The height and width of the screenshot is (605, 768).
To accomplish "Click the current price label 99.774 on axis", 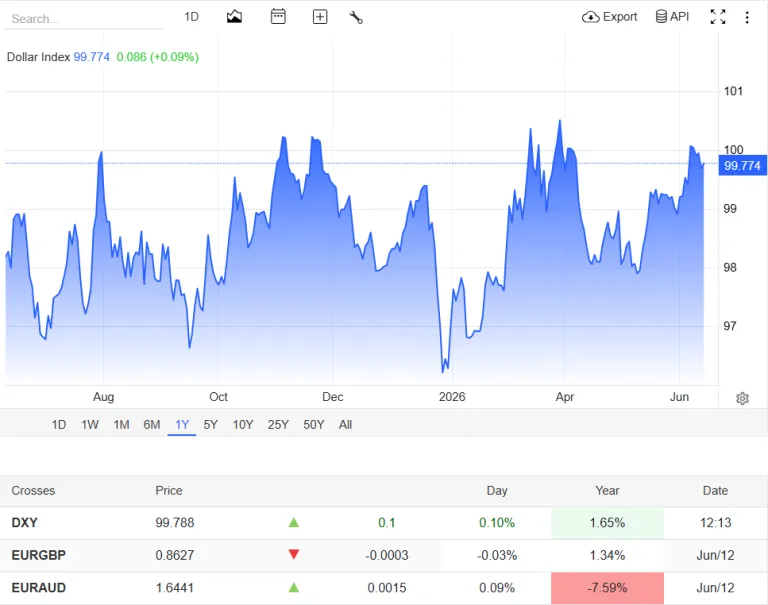I will (x=743, y=165).
